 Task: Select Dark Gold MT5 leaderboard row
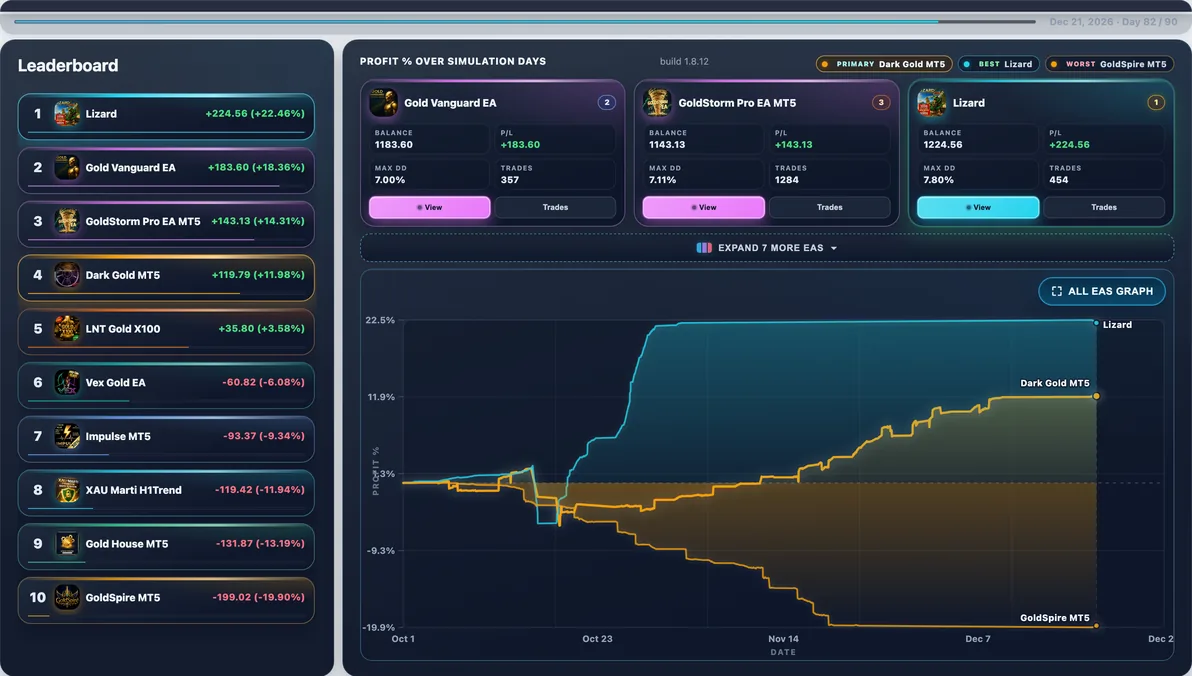coord(166,278)
